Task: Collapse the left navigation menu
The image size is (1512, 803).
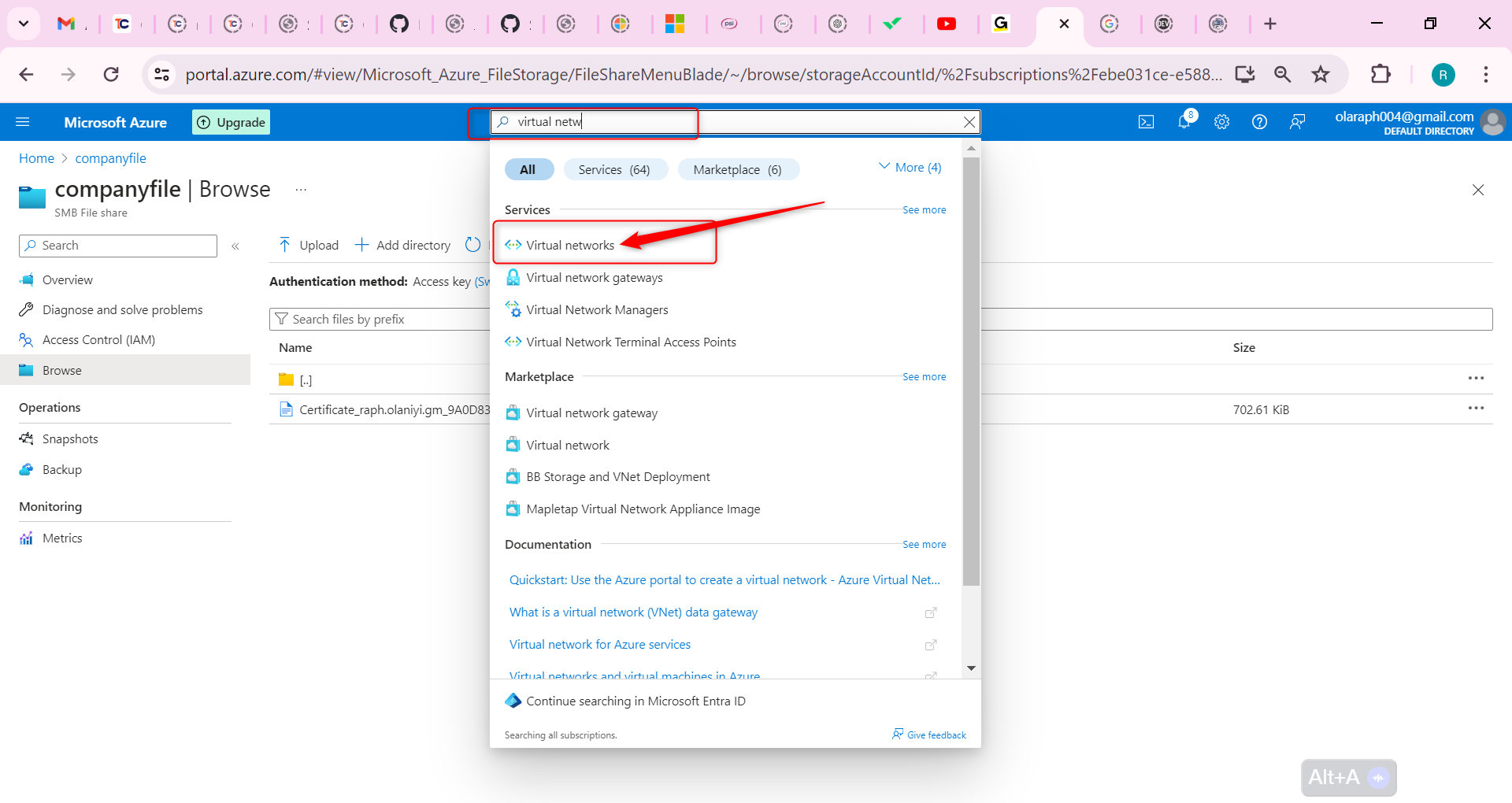Action: pos(235,246)
